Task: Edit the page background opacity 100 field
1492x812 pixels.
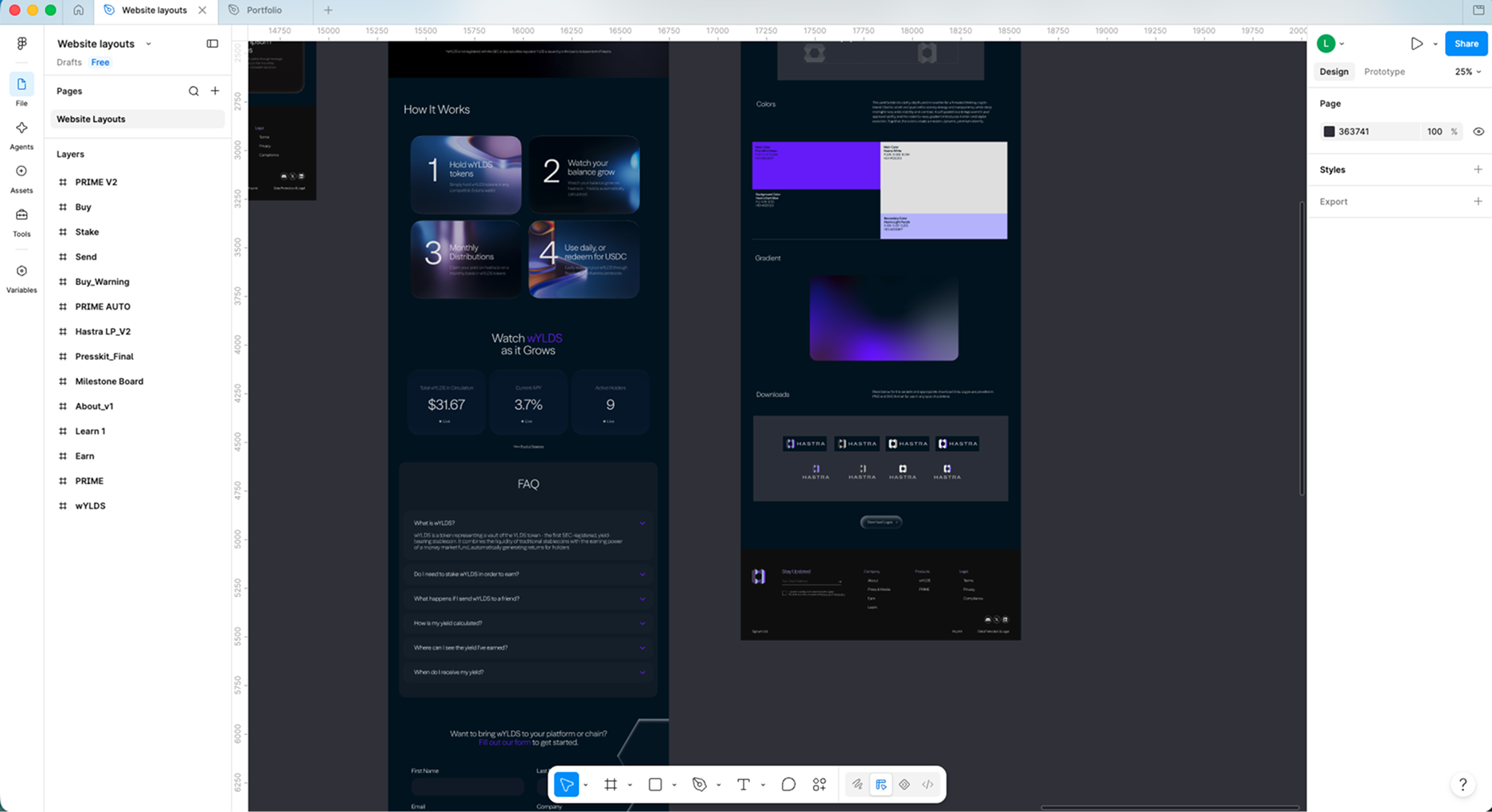Action: pyautogui.click(x=1435, y=131)
